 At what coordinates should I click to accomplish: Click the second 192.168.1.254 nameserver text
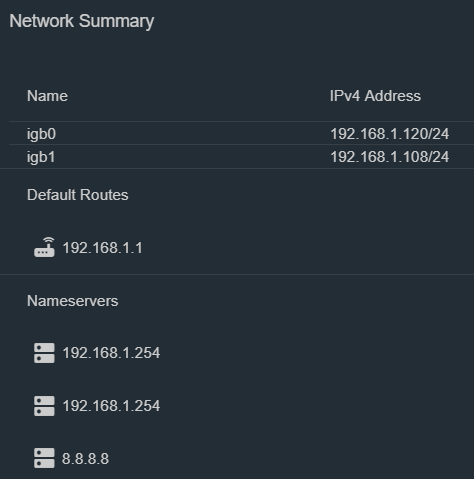(111, 406)
